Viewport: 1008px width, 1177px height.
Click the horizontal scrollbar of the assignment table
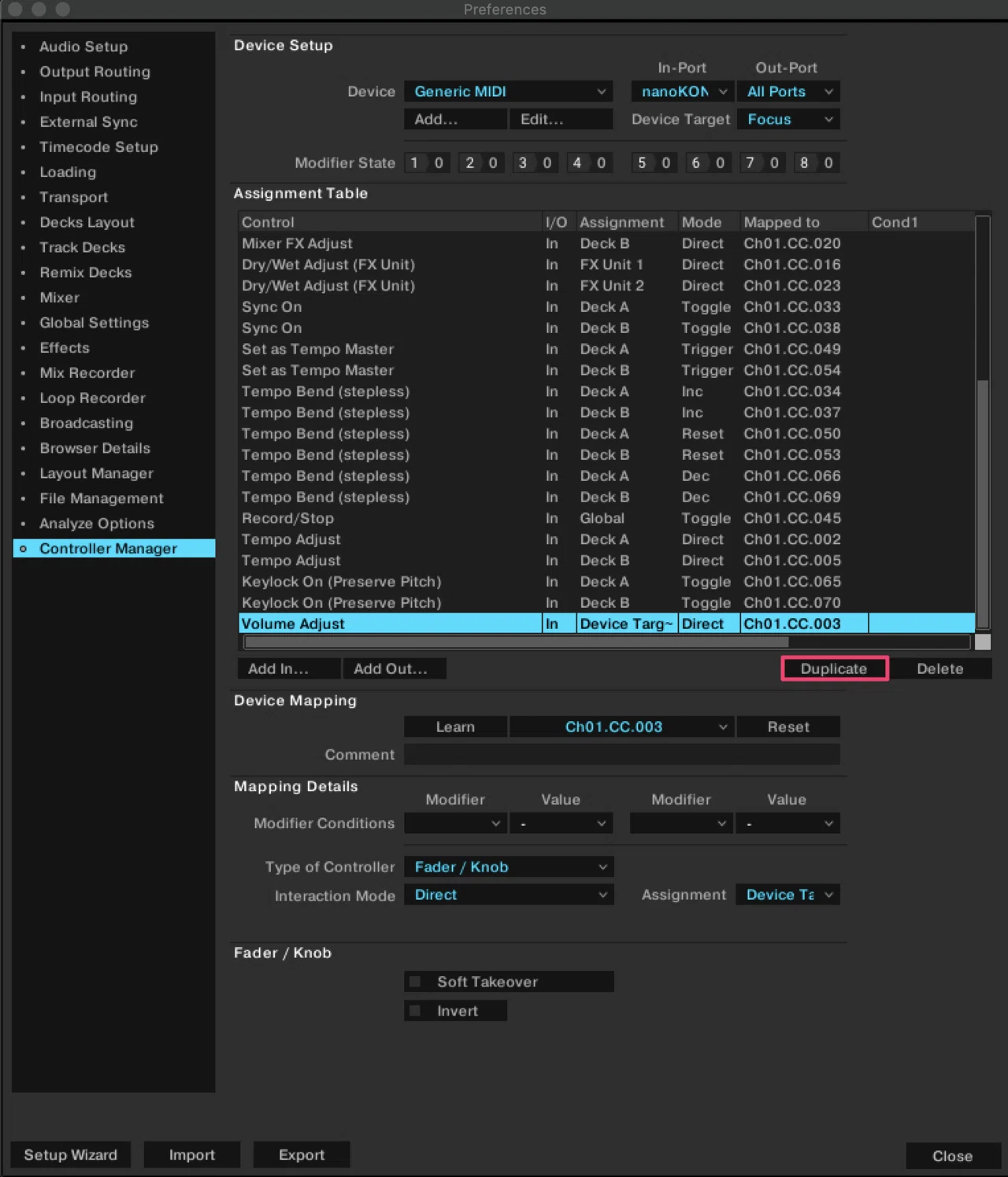click(606, 642)
